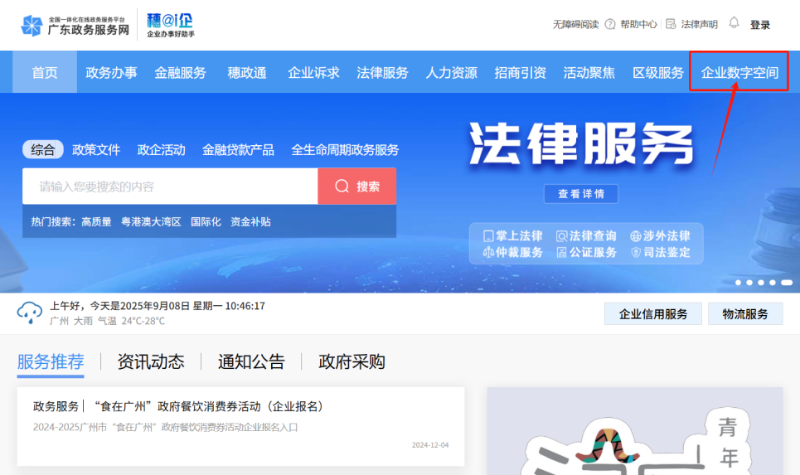Screen dimensions: 800x475
Task: Click the legal statement document icon
Action: click(671, 24)
